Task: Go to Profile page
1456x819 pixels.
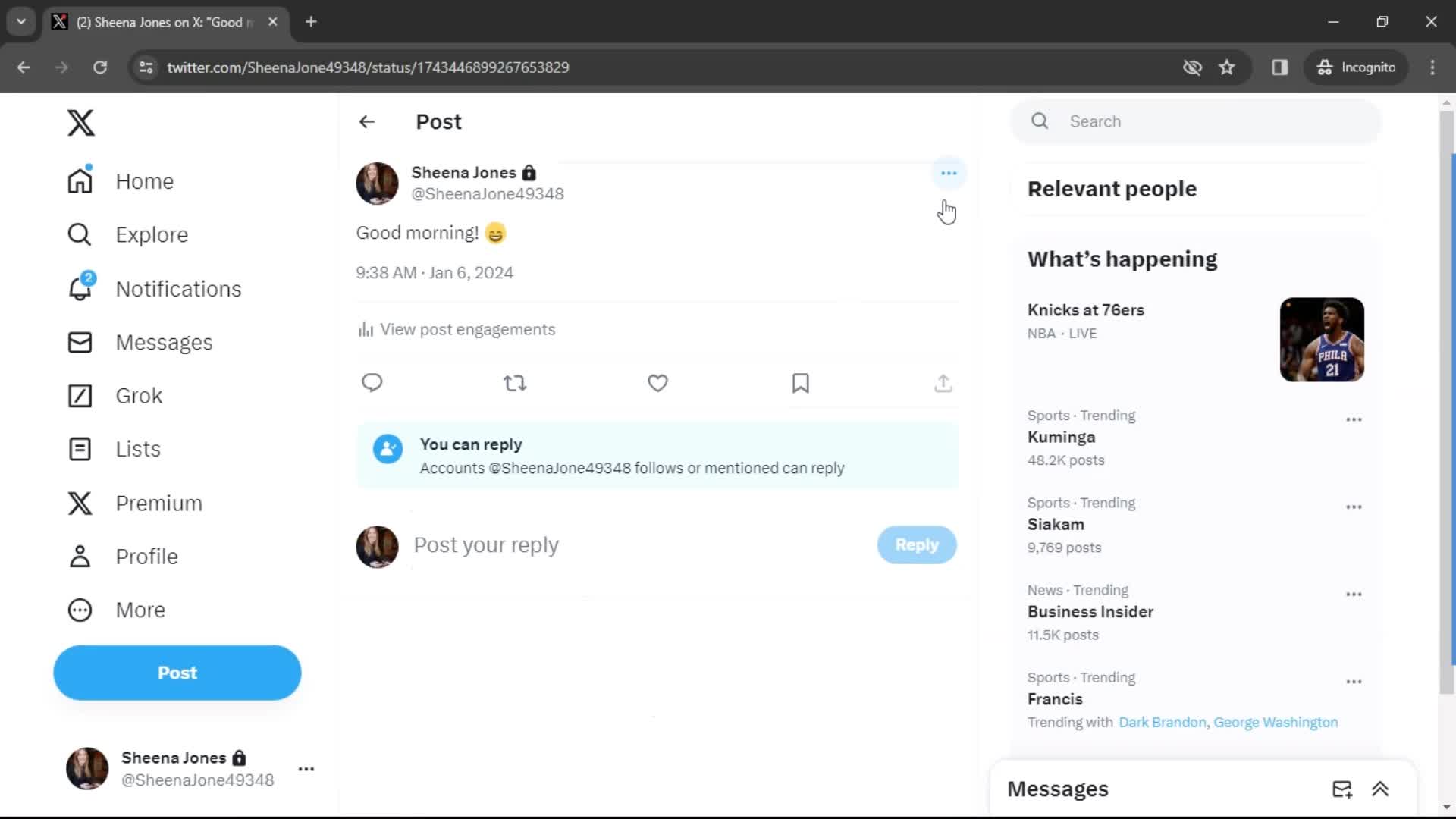Action: [123, 556]
